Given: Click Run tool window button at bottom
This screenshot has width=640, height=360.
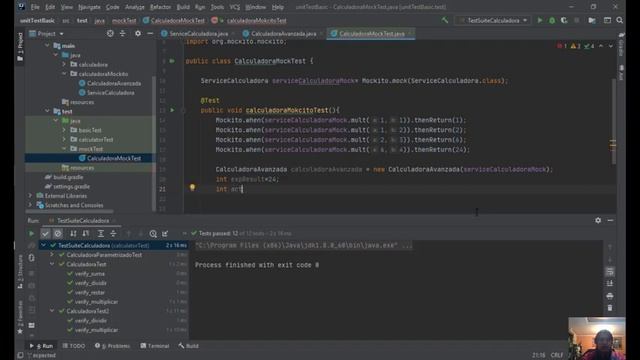Looking at the screenshot, I should pos(41,346).
